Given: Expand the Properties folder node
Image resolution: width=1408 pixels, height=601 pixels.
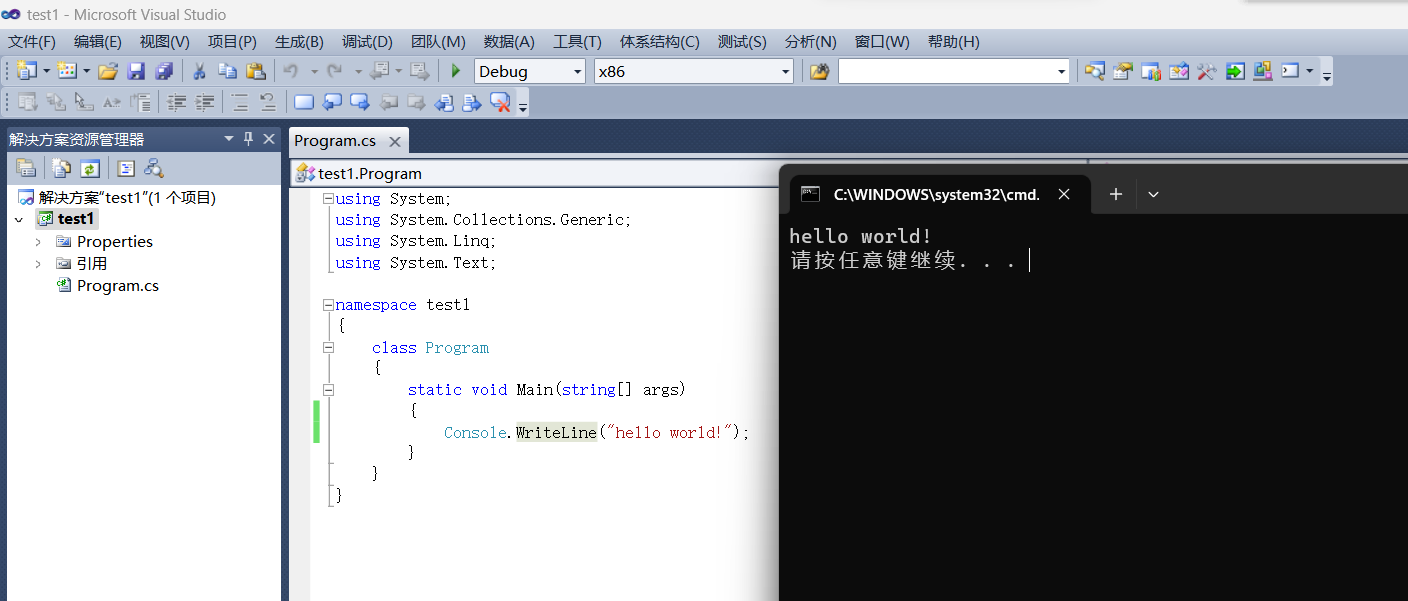Looking at the screenshot, I should pyautogui.click(x=38, y=241).
